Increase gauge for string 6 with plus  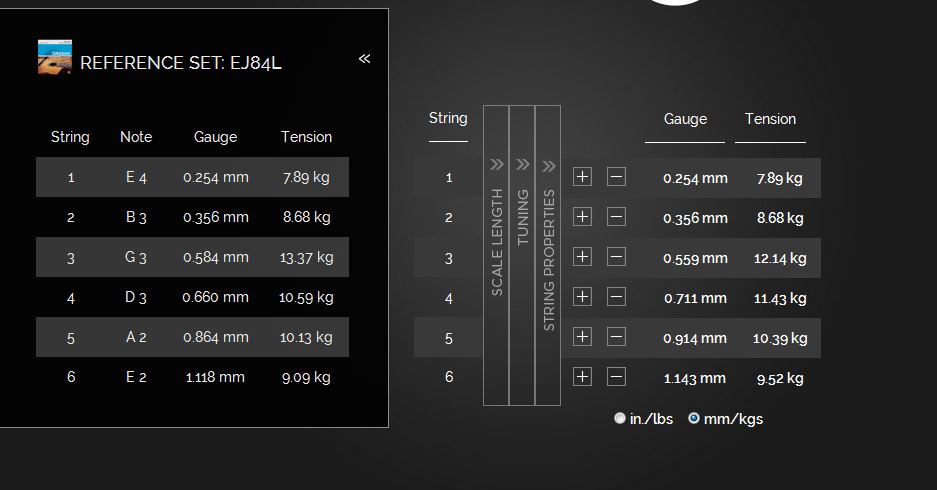(582, 376)
